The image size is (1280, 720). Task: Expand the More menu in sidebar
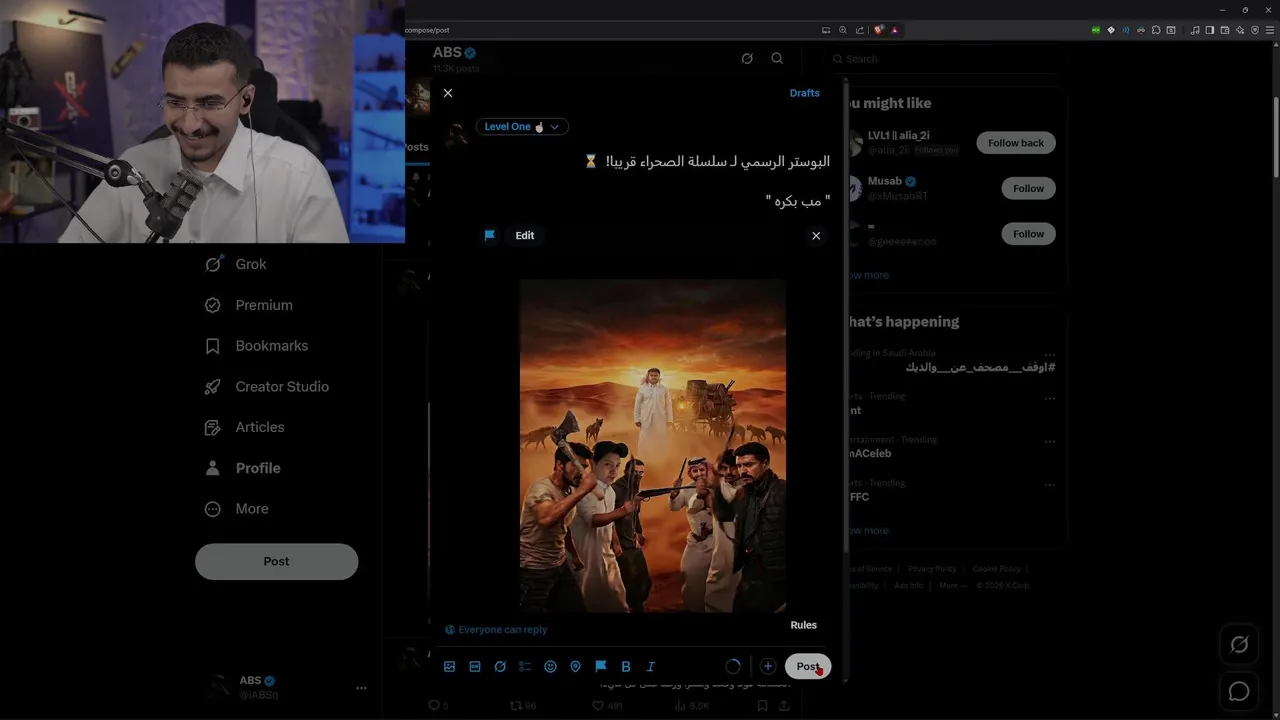point(237,509)
